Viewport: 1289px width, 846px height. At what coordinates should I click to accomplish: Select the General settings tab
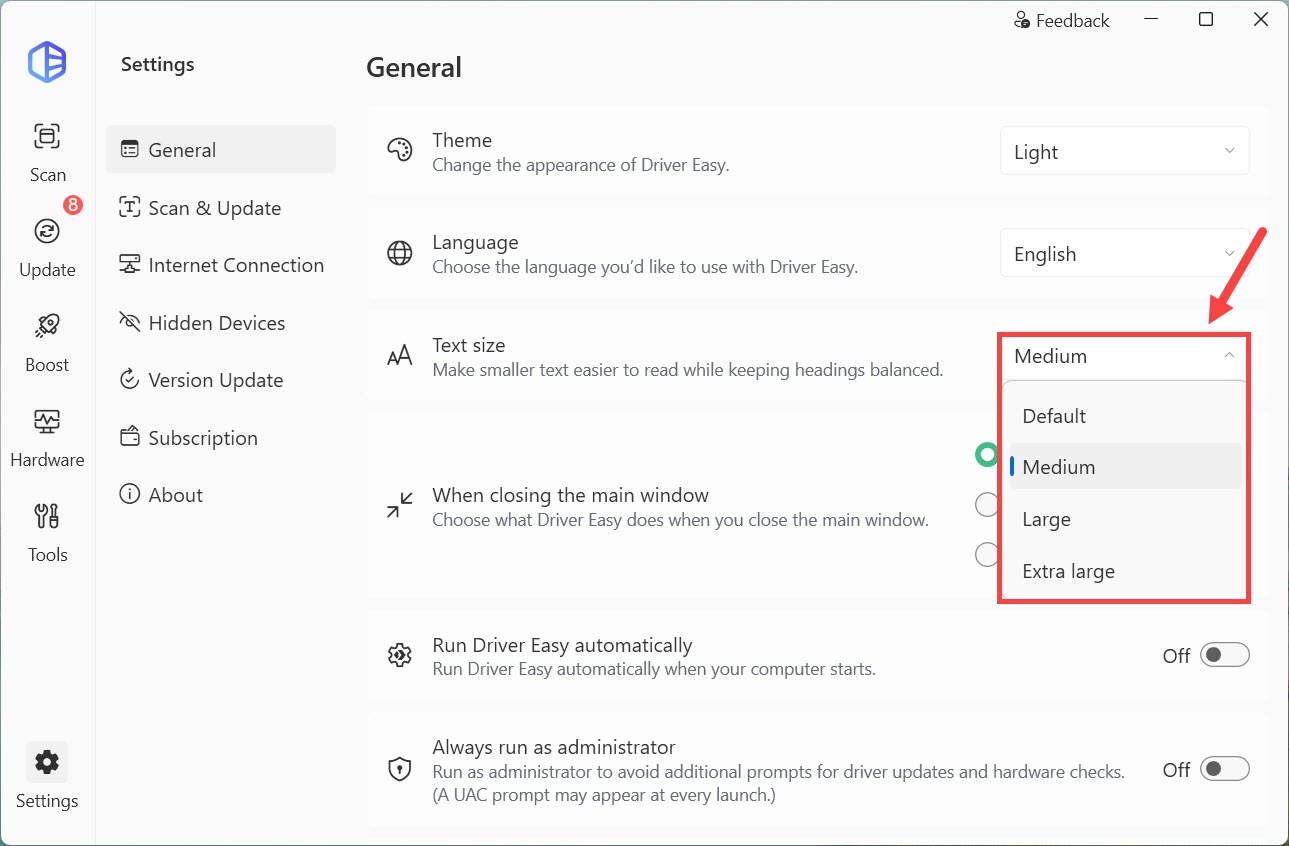point(221,149)
